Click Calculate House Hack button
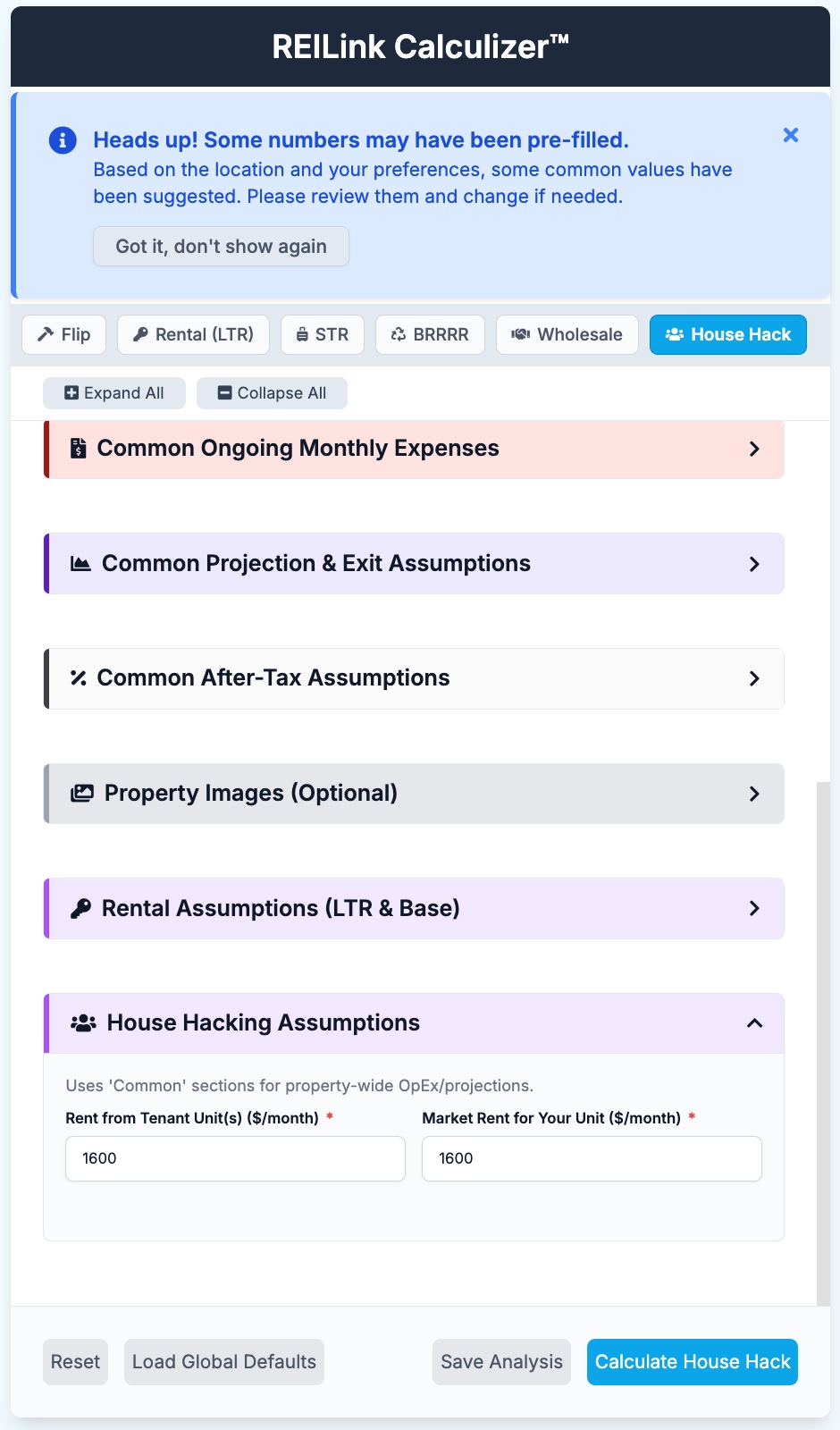Screen dimensions: 840x1430 [693, 1362]
